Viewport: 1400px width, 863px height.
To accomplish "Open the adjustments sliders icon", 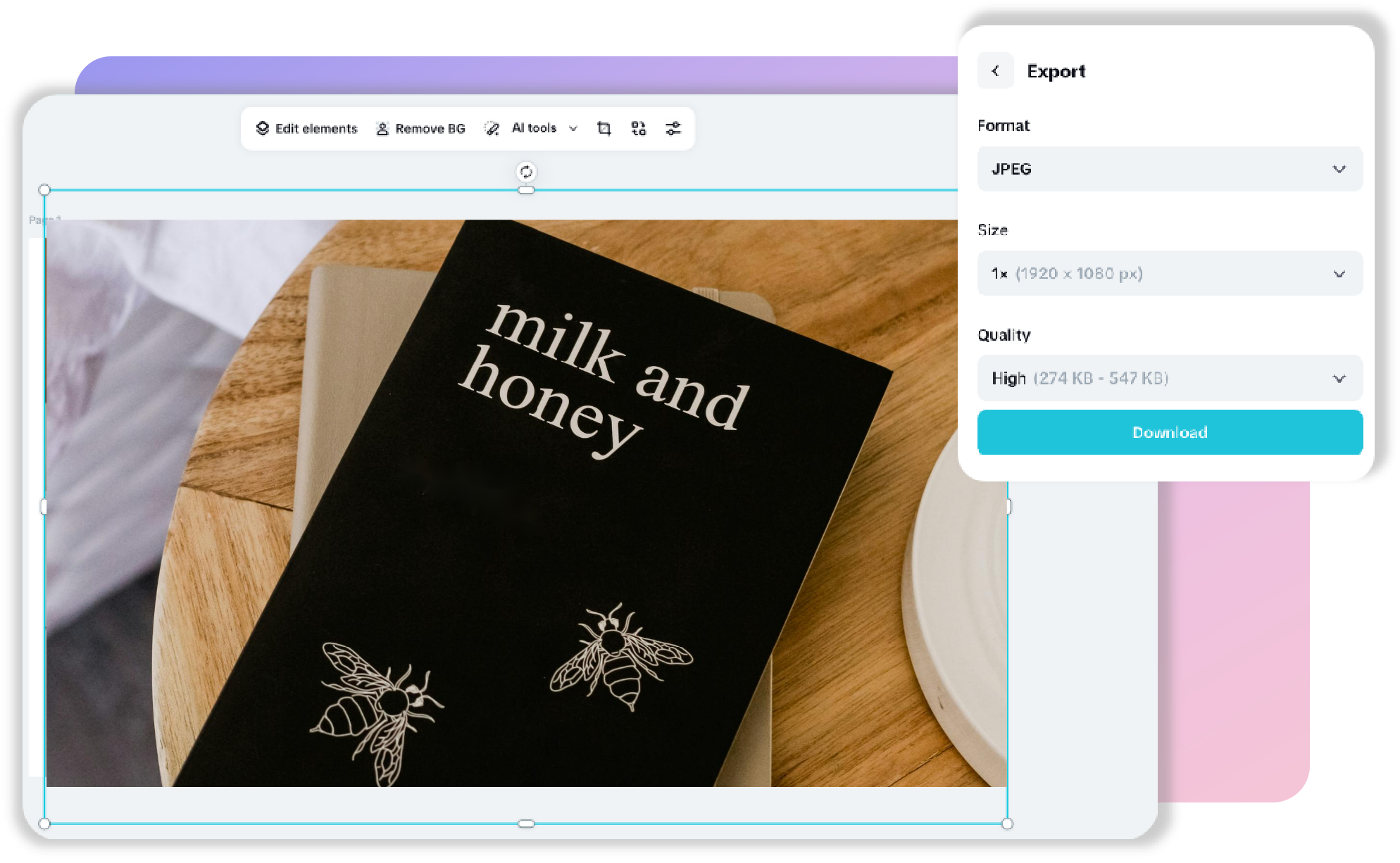I will click(673, 129).
